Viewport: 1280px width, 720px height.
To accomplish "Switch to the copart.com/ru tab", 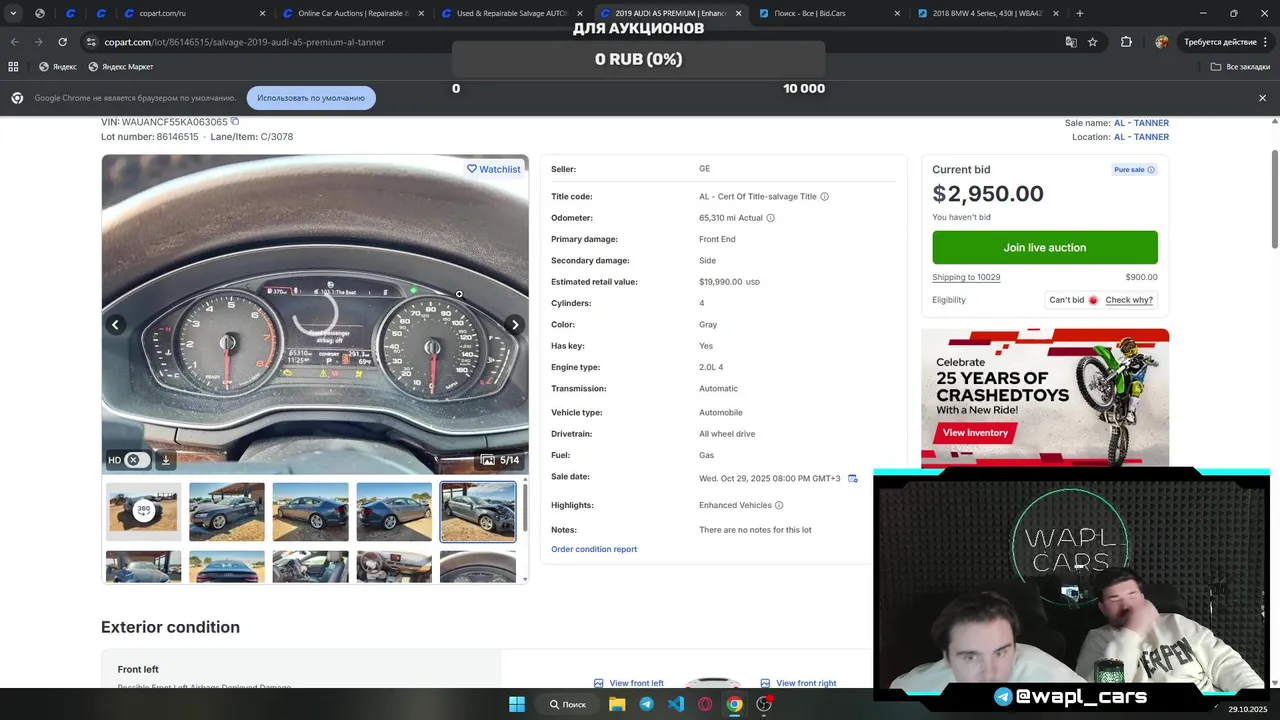I will click(x=194, y=14).
